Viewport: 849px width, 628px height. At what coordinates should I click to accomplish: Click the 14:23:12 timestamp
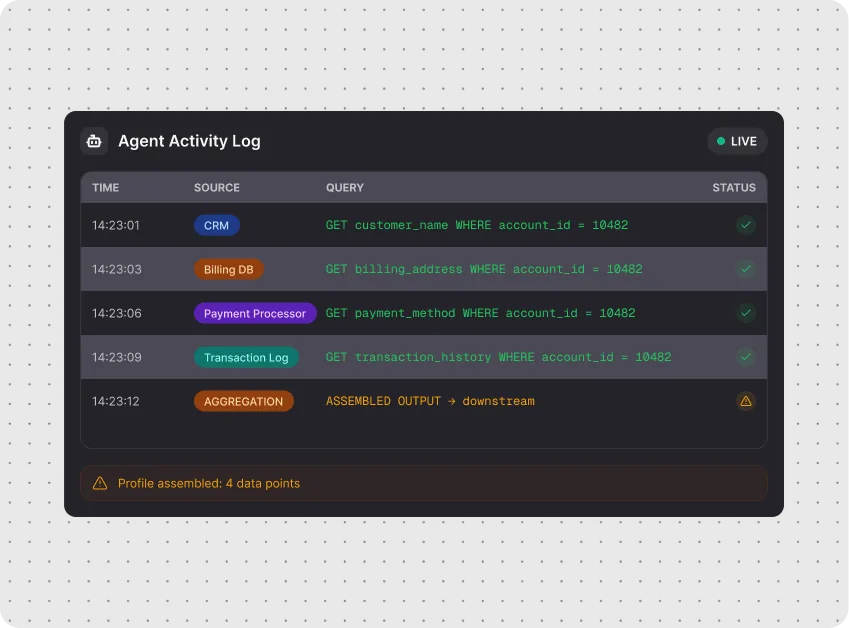point(115,401)
